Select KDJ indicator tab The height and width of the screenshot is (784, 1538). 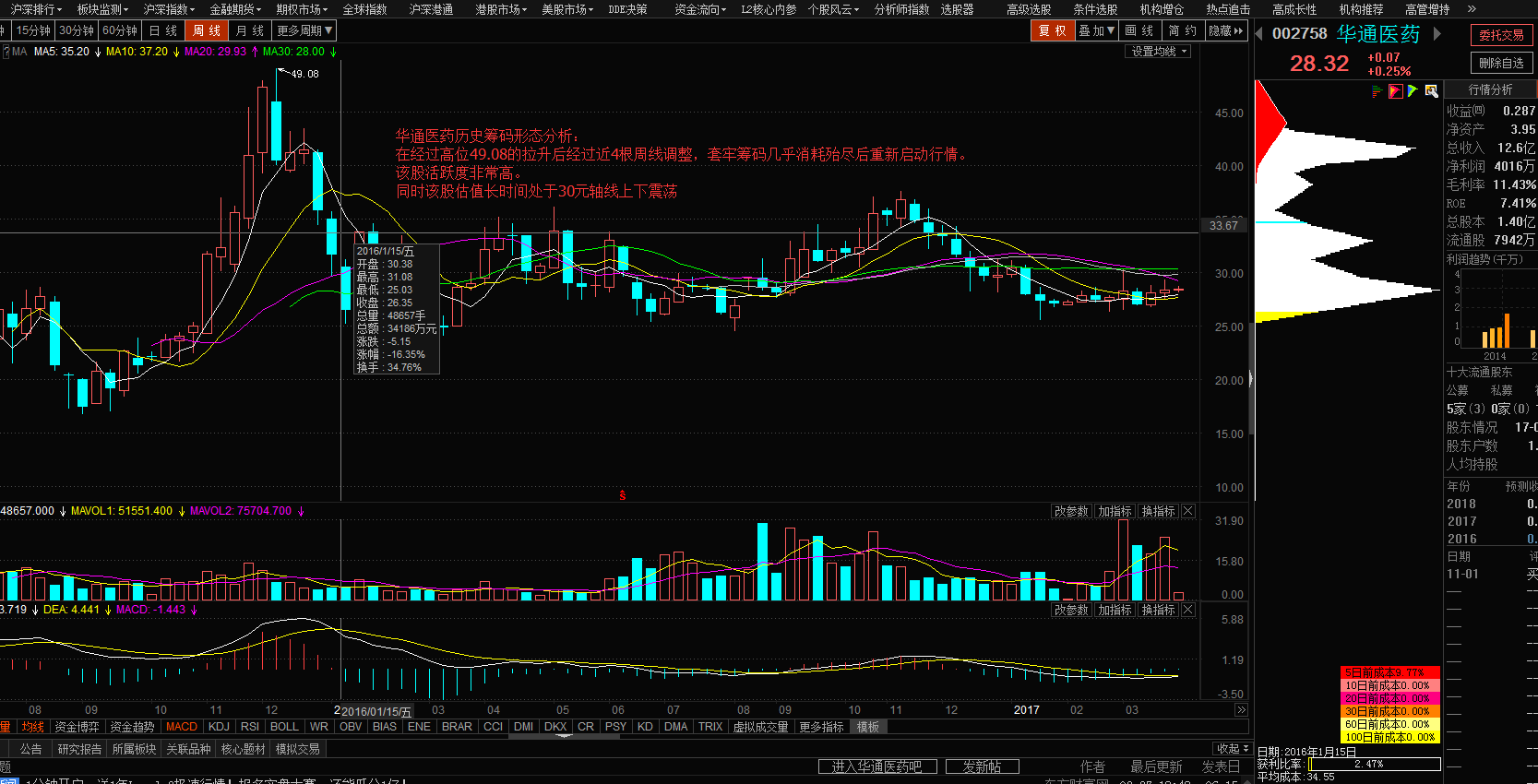(219, 727)
